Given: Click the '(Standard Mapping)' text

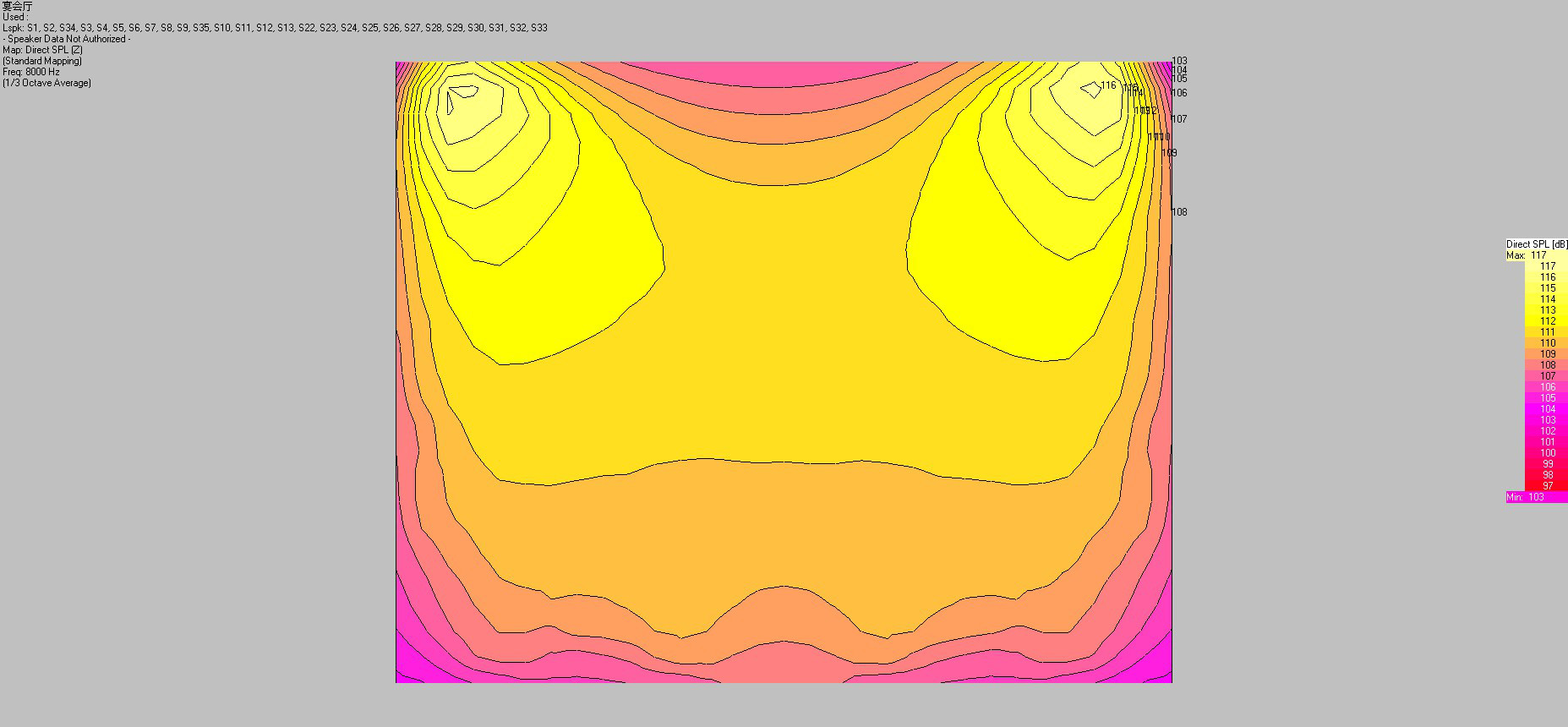Looking at the screenshot, I should 42,61.
